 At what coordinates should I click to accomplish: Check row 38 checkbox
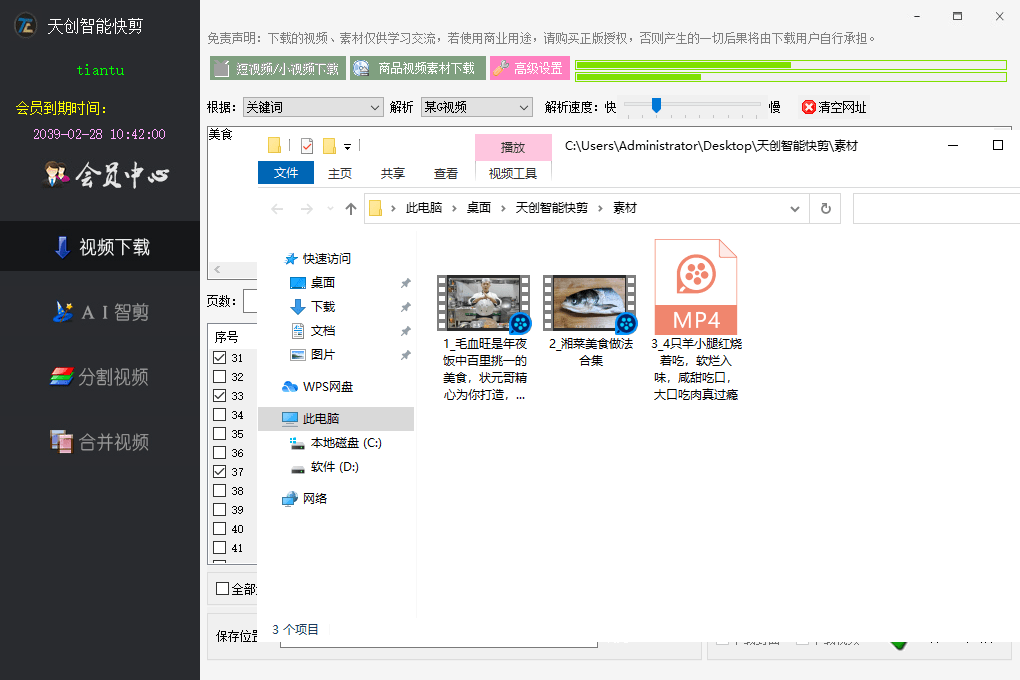pos(220,491)
